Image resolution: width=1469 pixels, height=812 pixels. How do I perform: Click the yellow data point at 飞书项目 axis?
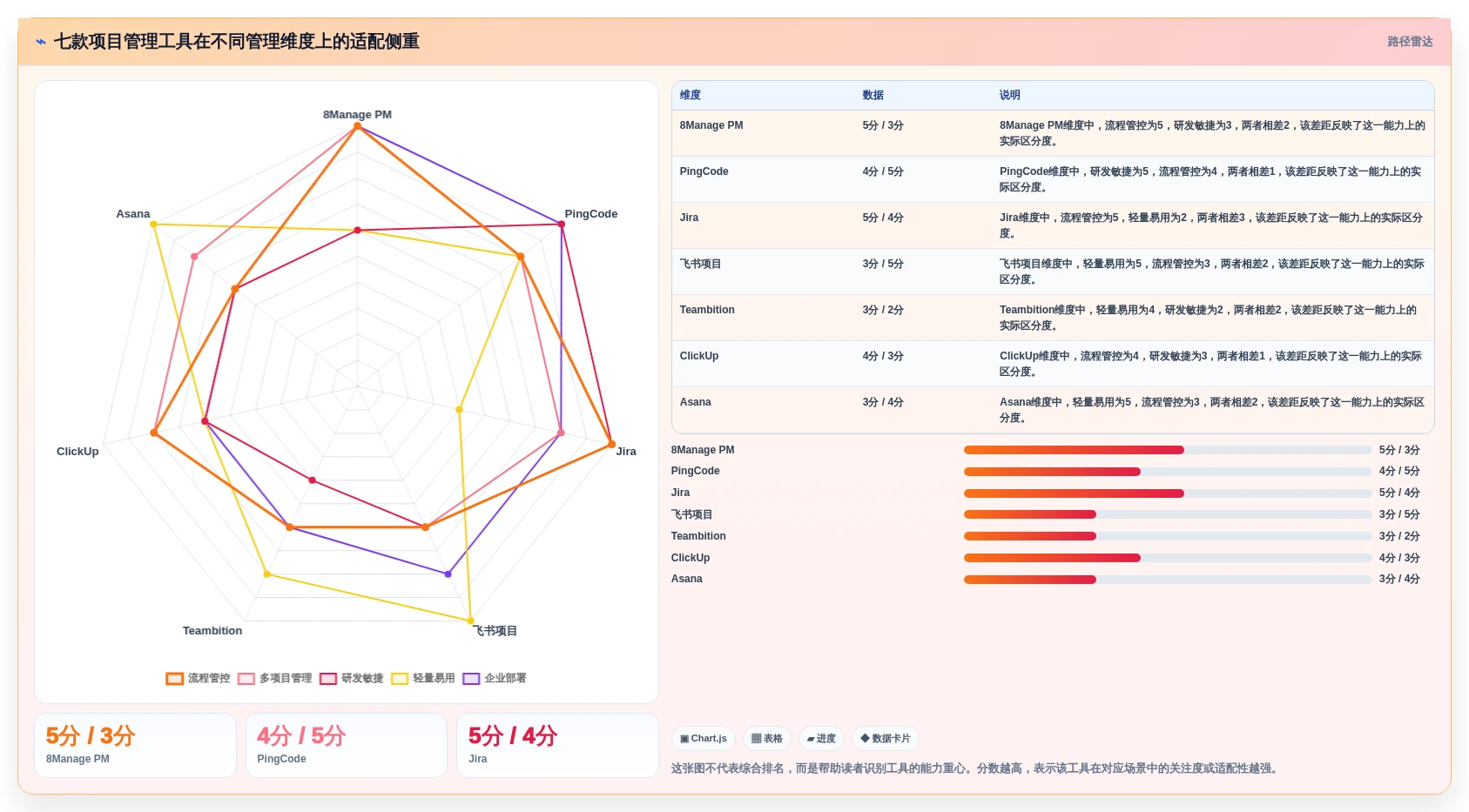[x=471, y=621]
